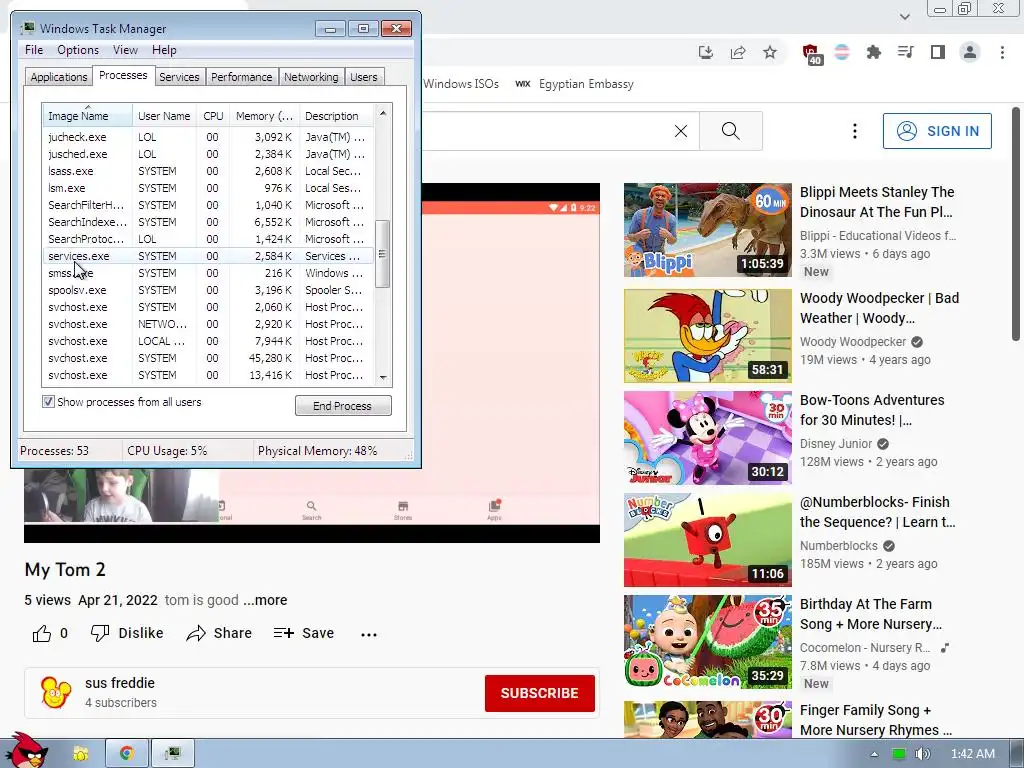Bookmark this page with the star icon
This screenshot has height=768, width=1024.
coord(770,52)
